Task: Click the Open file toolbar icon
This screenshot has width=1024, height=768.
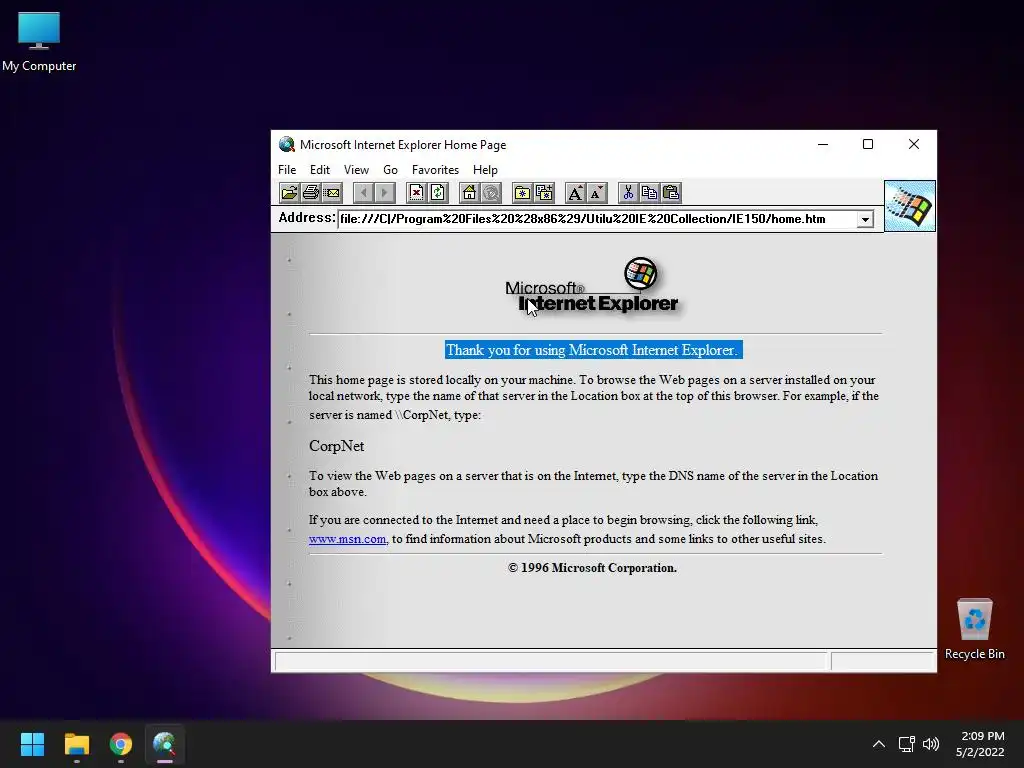Action: point(289,193)
